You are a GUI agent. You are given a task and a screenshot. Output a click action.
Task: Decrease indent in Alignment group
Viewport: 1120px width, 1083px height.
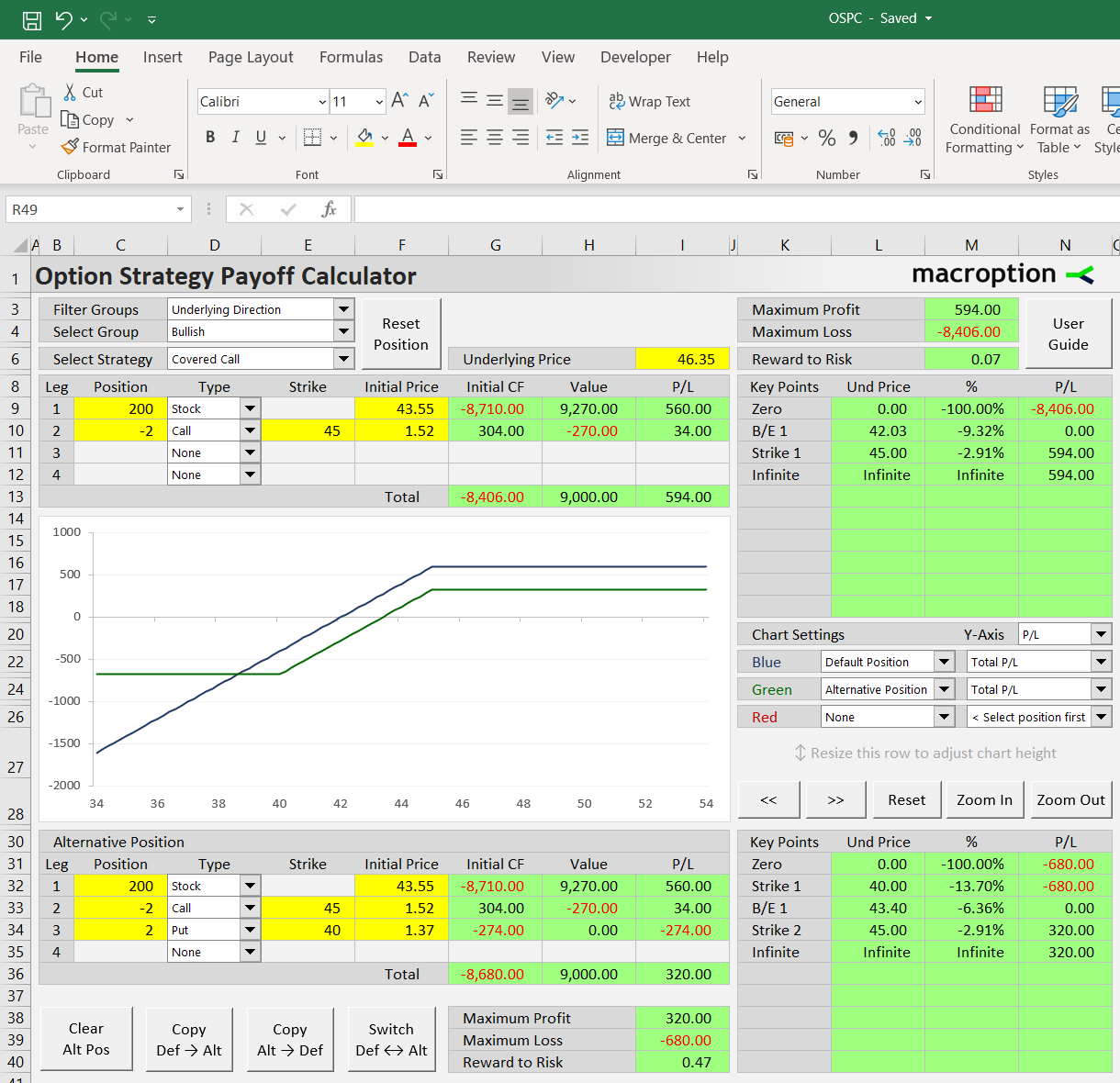click(554, 138)
